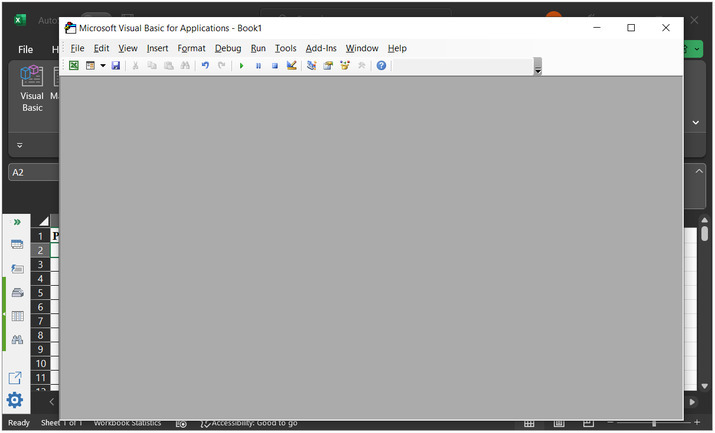Image resolution: width=715 pixels, height=433 pixels.
Task: Click the Insert UserForm toolbar icon
Action: (90, 66)
